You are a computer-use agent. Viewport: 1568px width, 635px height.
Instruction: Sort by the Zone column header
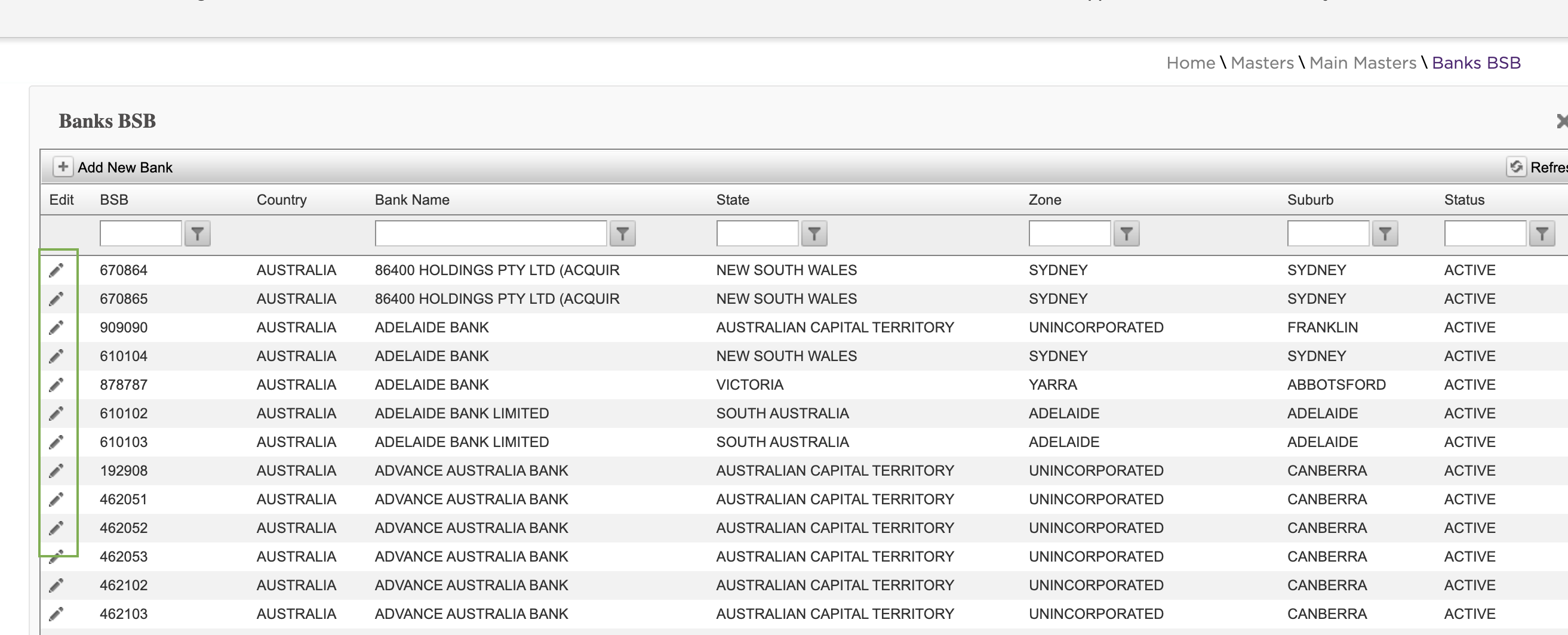point(1044,199)
